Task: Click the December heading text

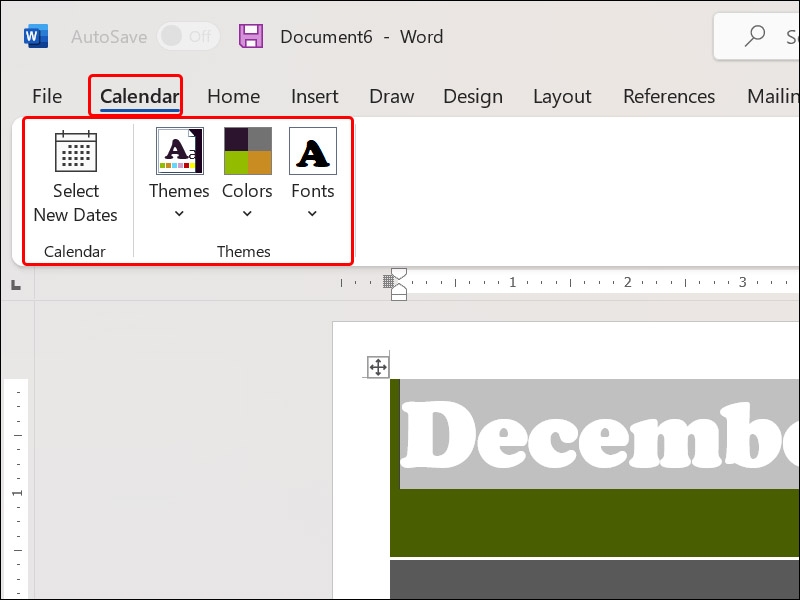Action: pos(600,434)
